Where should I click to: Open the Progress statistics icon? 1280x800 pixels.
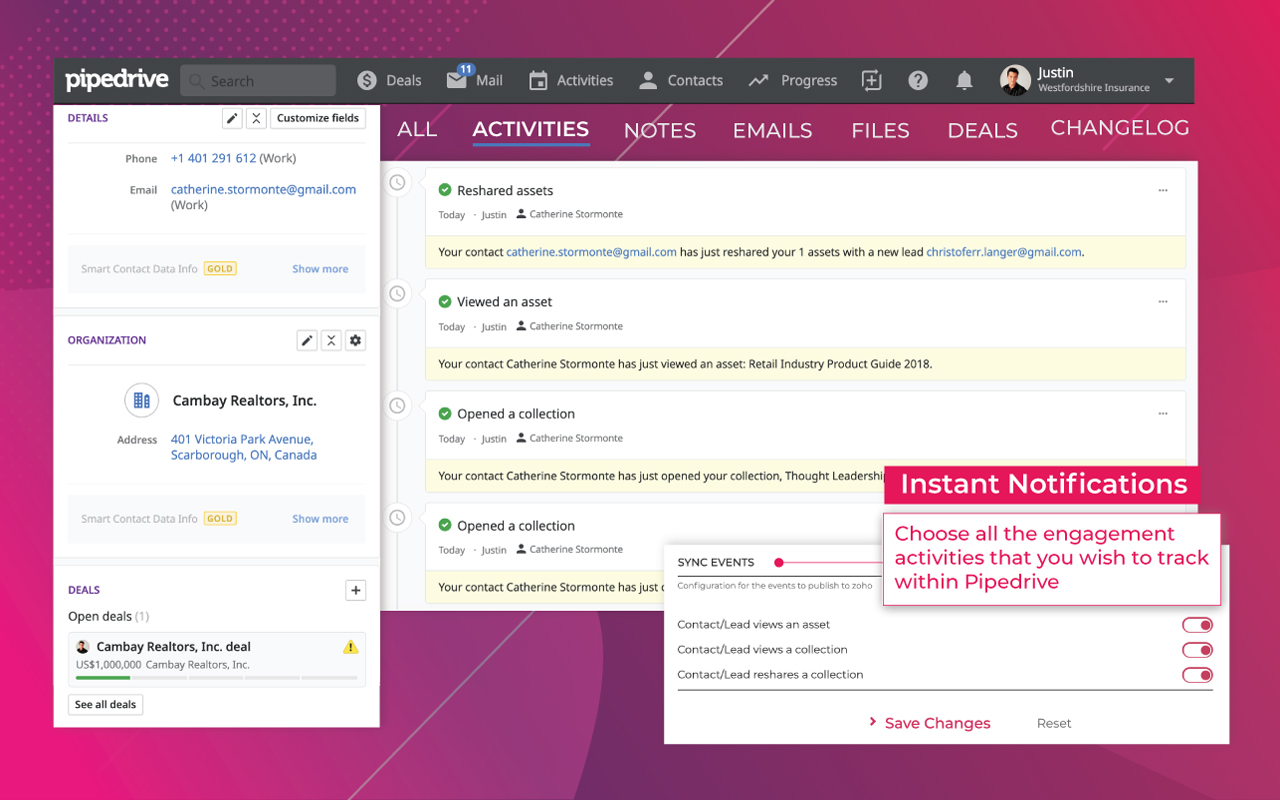[x=758, y=80]
